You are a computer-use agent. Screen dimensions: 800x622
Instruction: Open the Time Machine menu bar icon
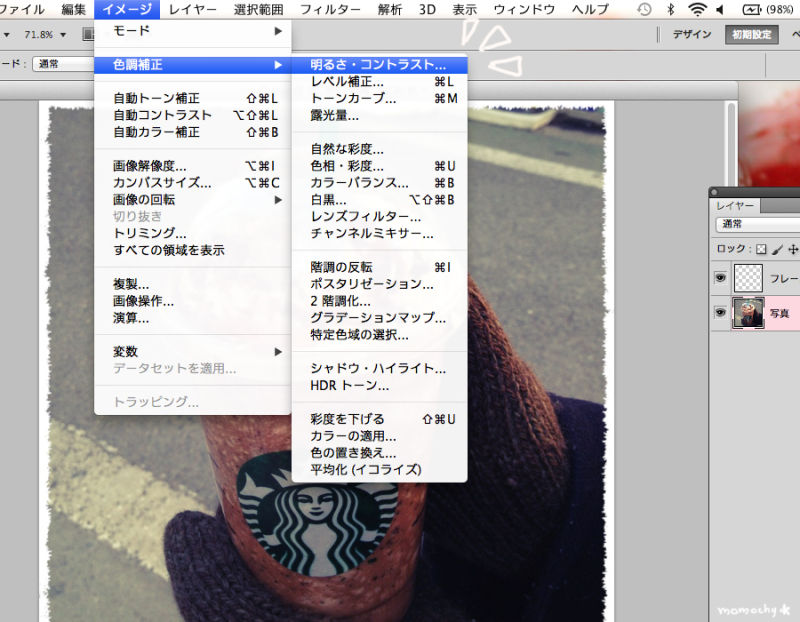click(x=644, y=9)
